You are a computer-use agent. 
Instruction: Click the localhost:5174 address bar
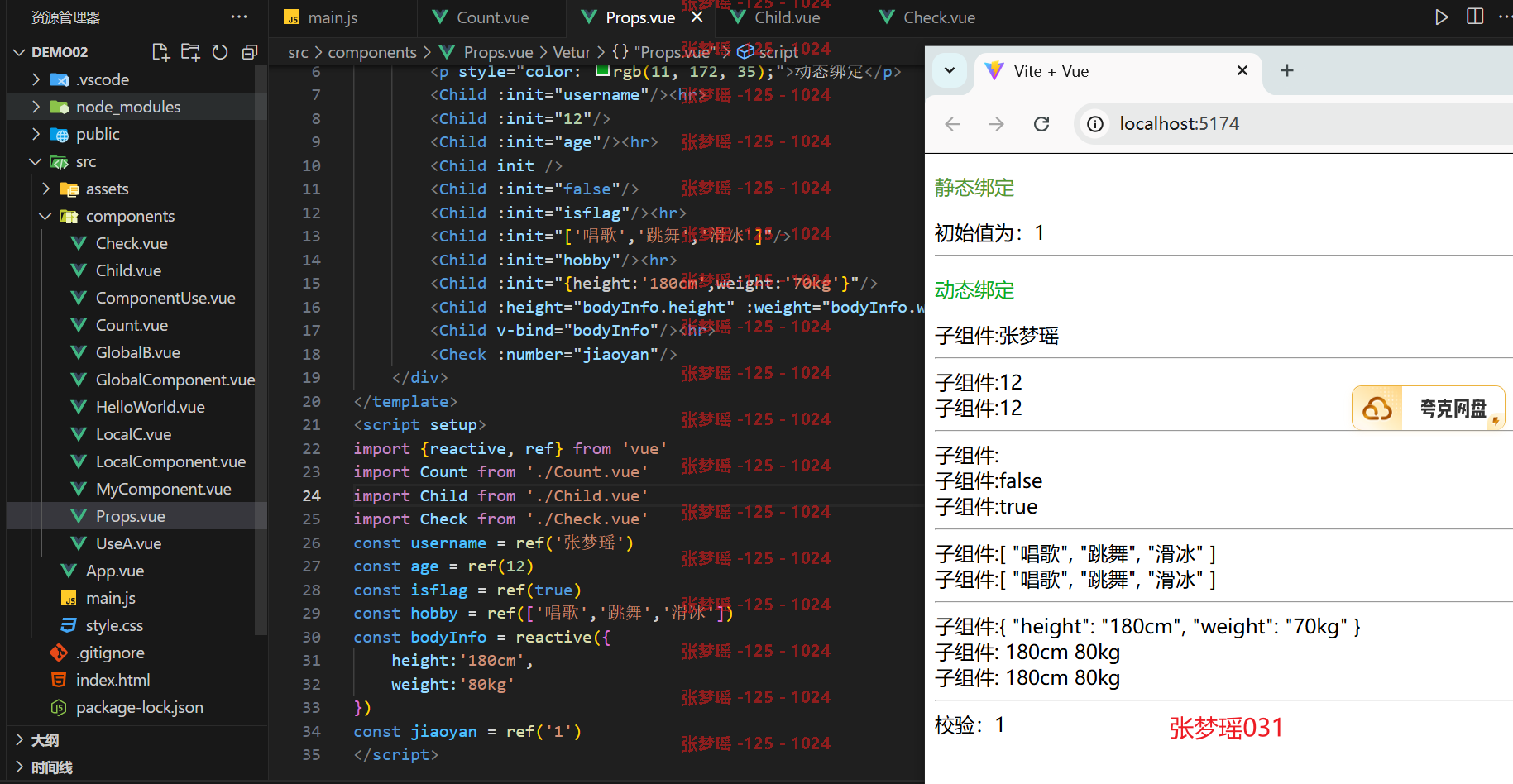click(1180, 124)
